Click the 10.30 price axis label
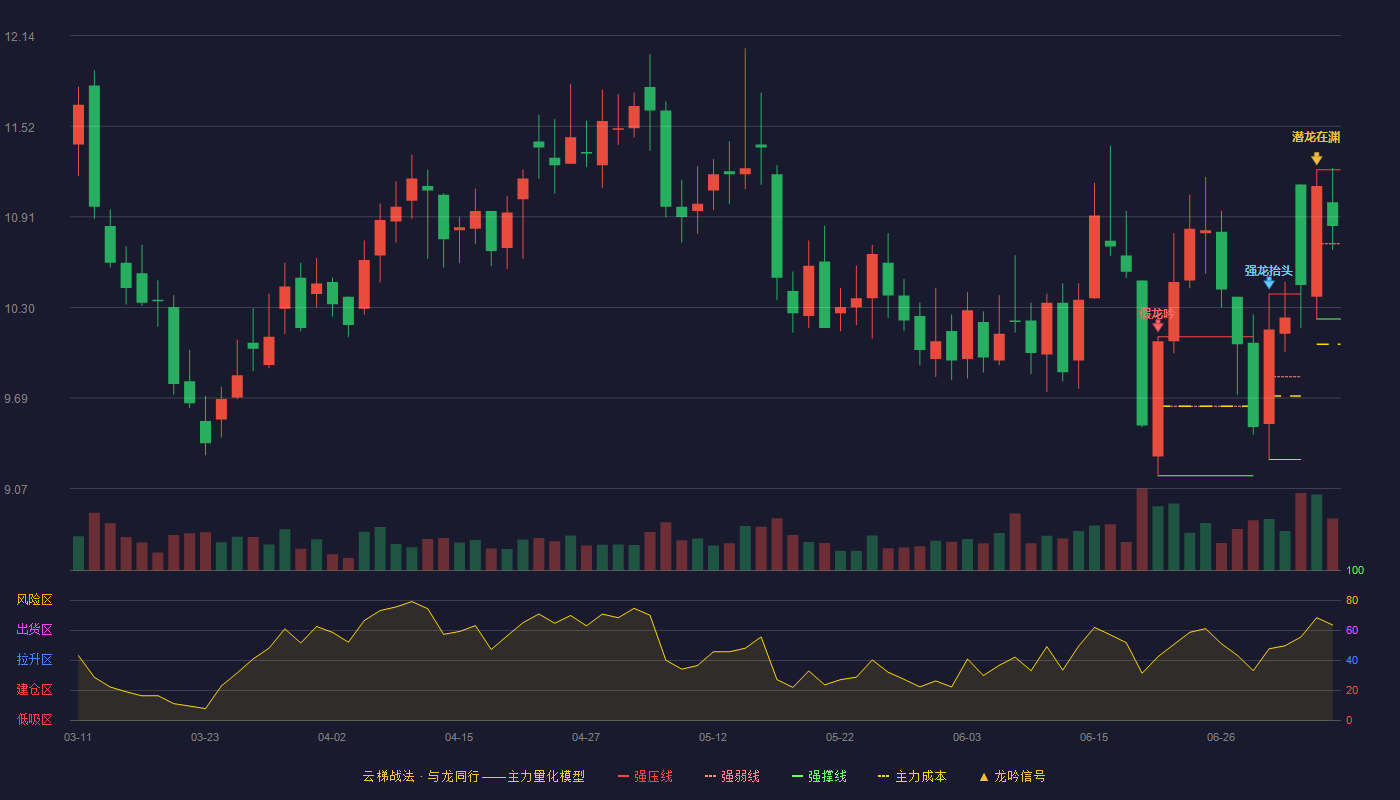Screen dimensions: 1400x800 tap(19, 309)
